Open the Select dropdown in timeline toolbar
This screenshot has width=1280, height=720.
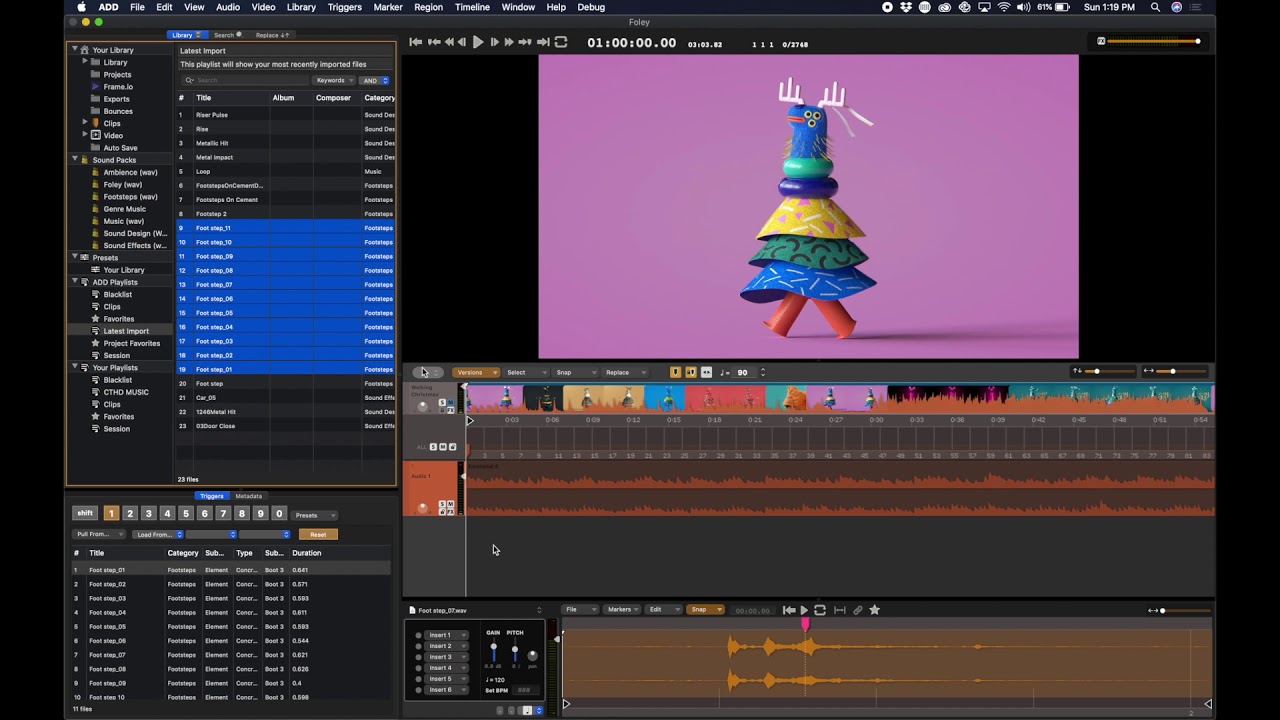click(x=525, y=373)
